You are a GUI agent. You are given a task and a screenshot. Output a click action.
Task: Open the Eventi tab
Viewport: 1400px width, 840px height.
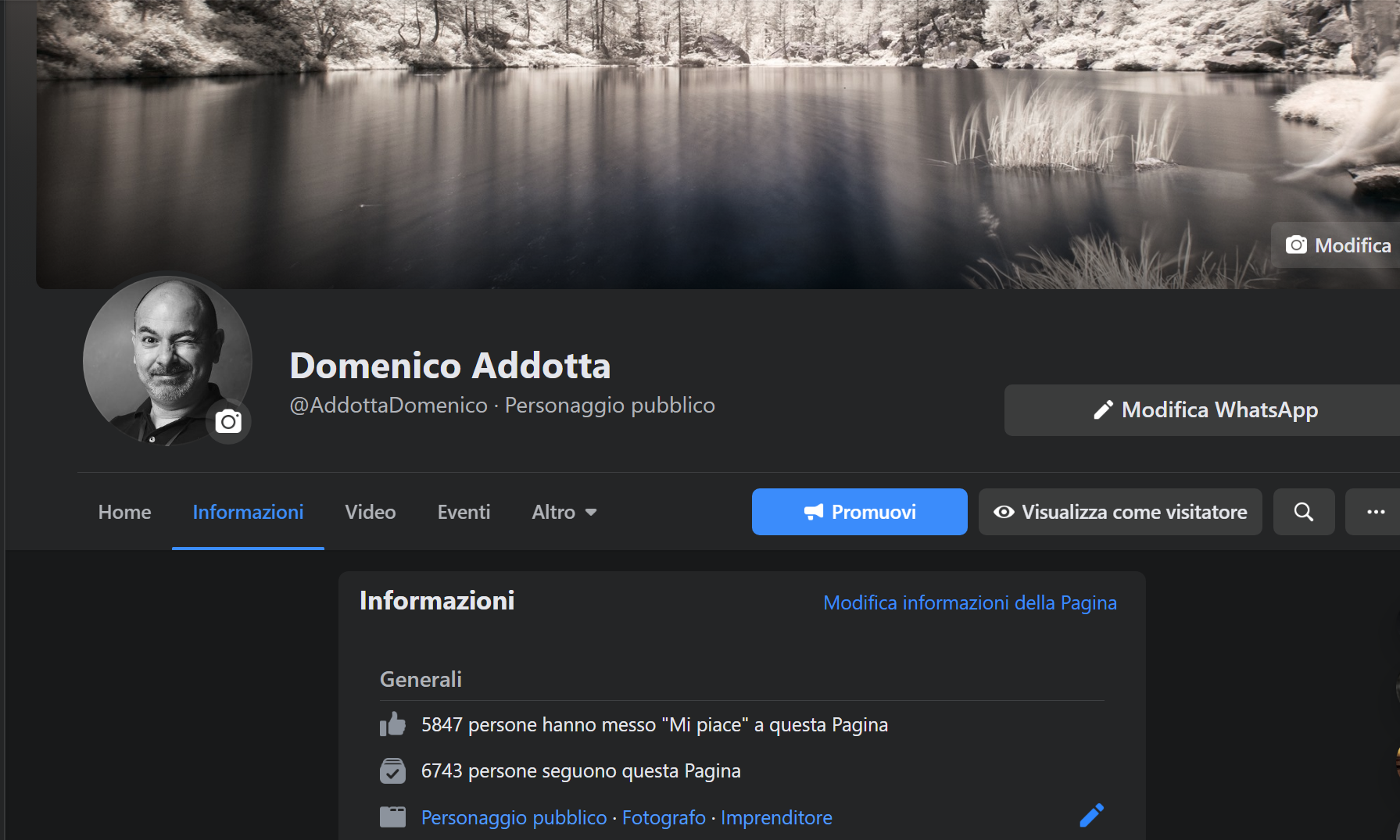(x=464, y=512)
